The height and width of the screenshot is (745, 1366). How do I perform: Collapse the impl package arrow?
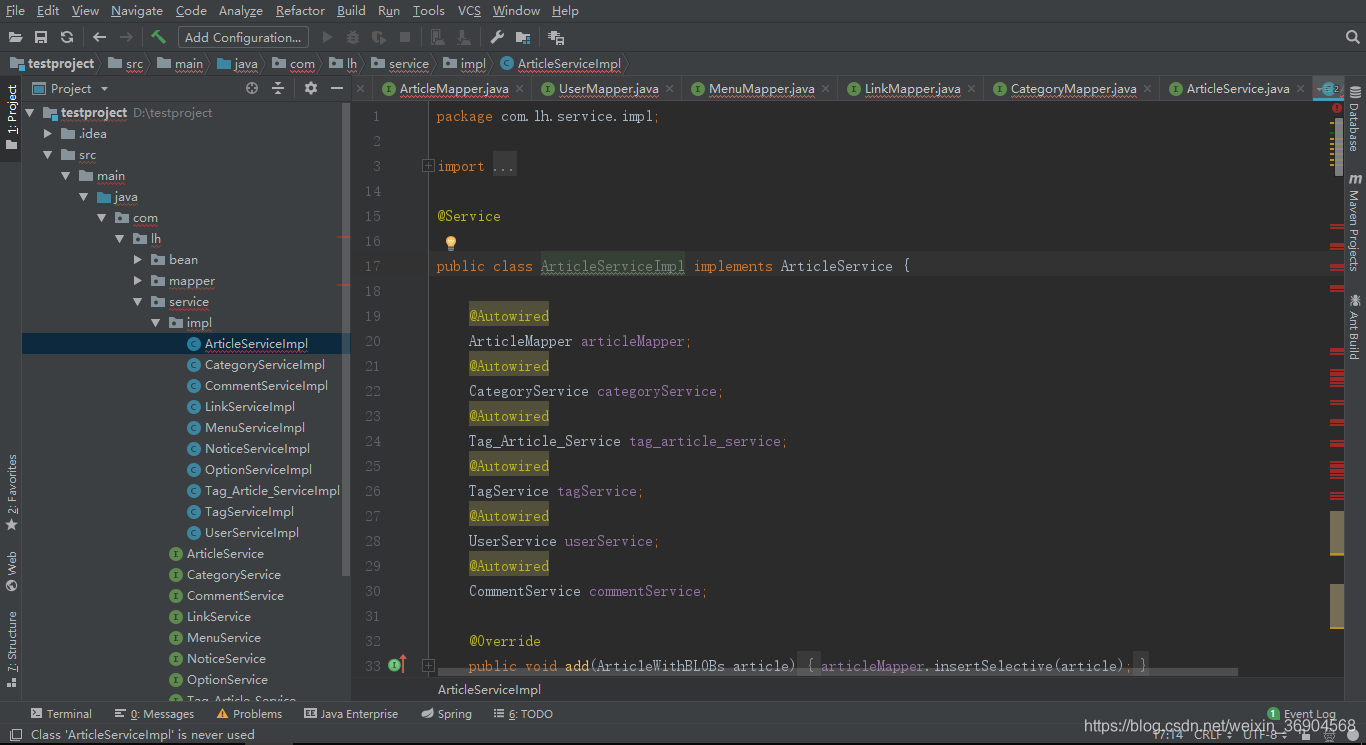156,323
